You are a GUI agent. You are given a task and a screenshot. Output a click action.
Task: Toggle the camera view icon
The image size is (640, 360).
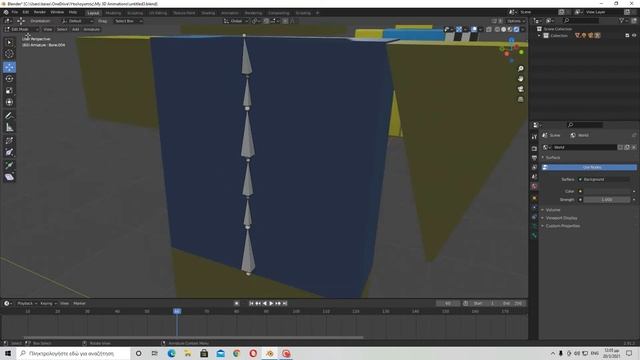click(x=520, y=89)
